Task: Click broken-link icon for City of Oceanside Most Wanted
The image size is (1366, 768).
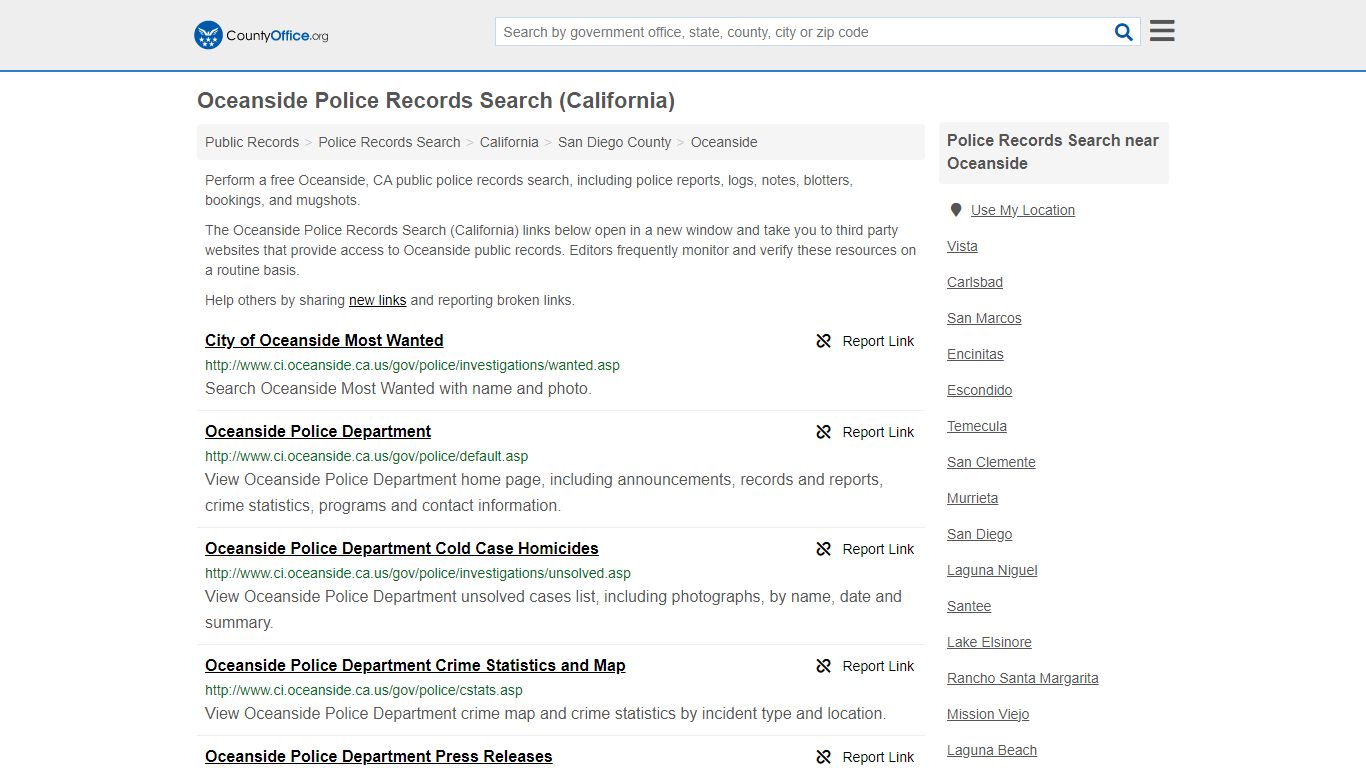Action: [824, 341]
